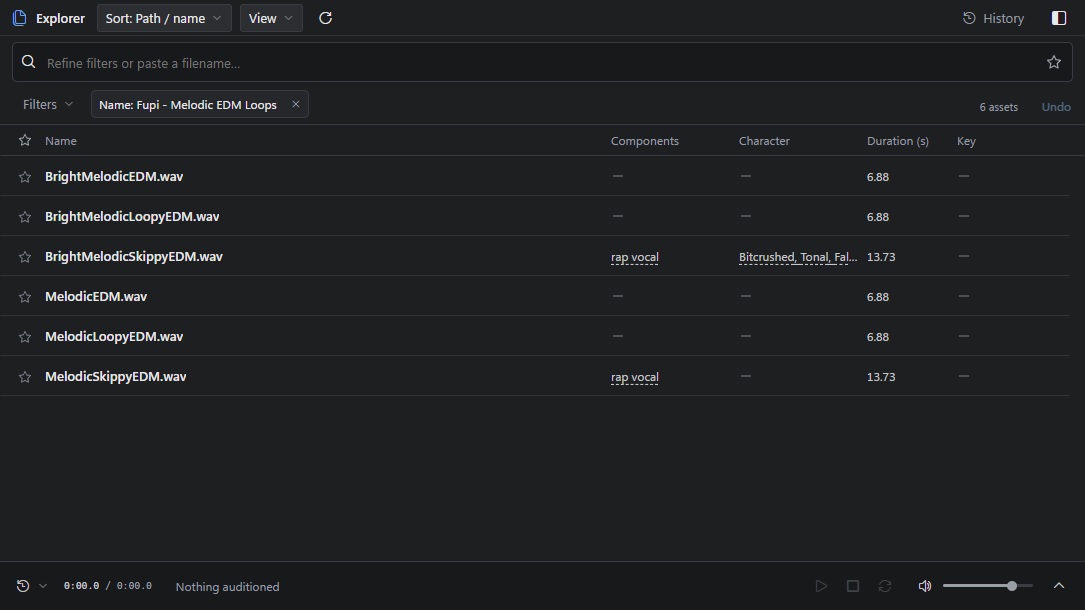The image size is (1085, 610).
Task: Sort by the Duration (s) column header
Action: pyautogui.click(x=897, y=141)
